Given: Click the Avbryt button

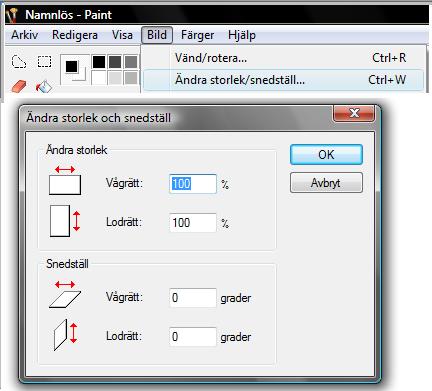Looking at the screenshot, I should [326, 183].
